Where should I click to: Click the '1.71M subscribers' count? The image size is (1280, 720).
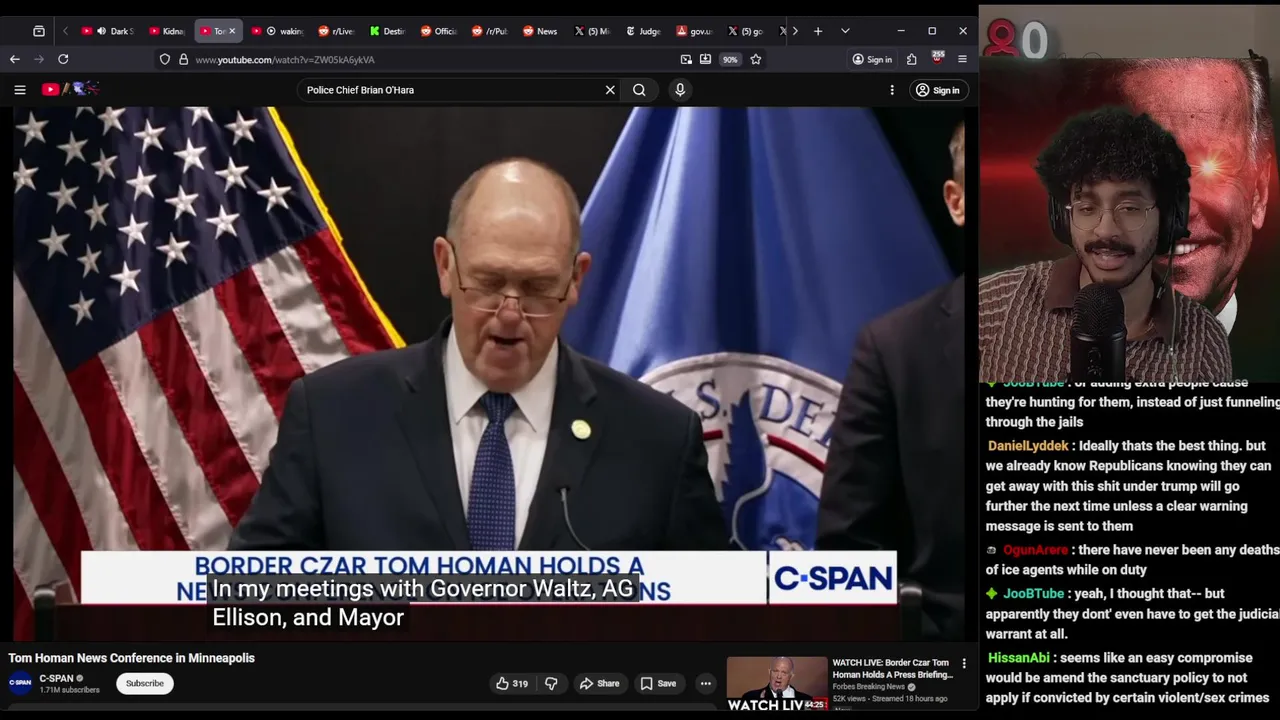point(69,690)
